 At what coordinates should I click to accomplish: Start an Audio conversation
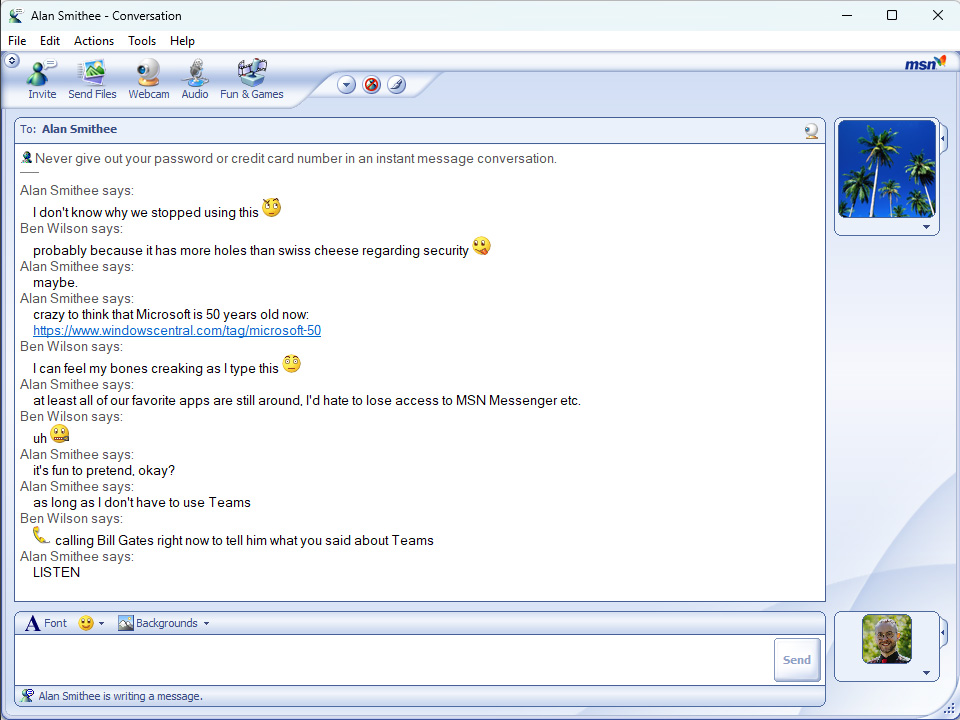[195, 79]
